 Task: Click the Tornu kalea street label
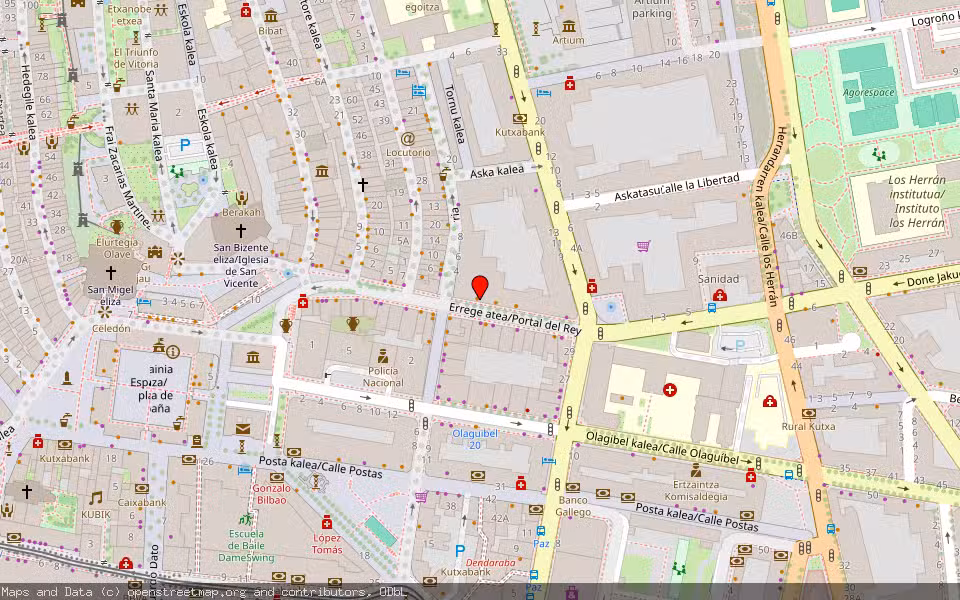(455, 113)
